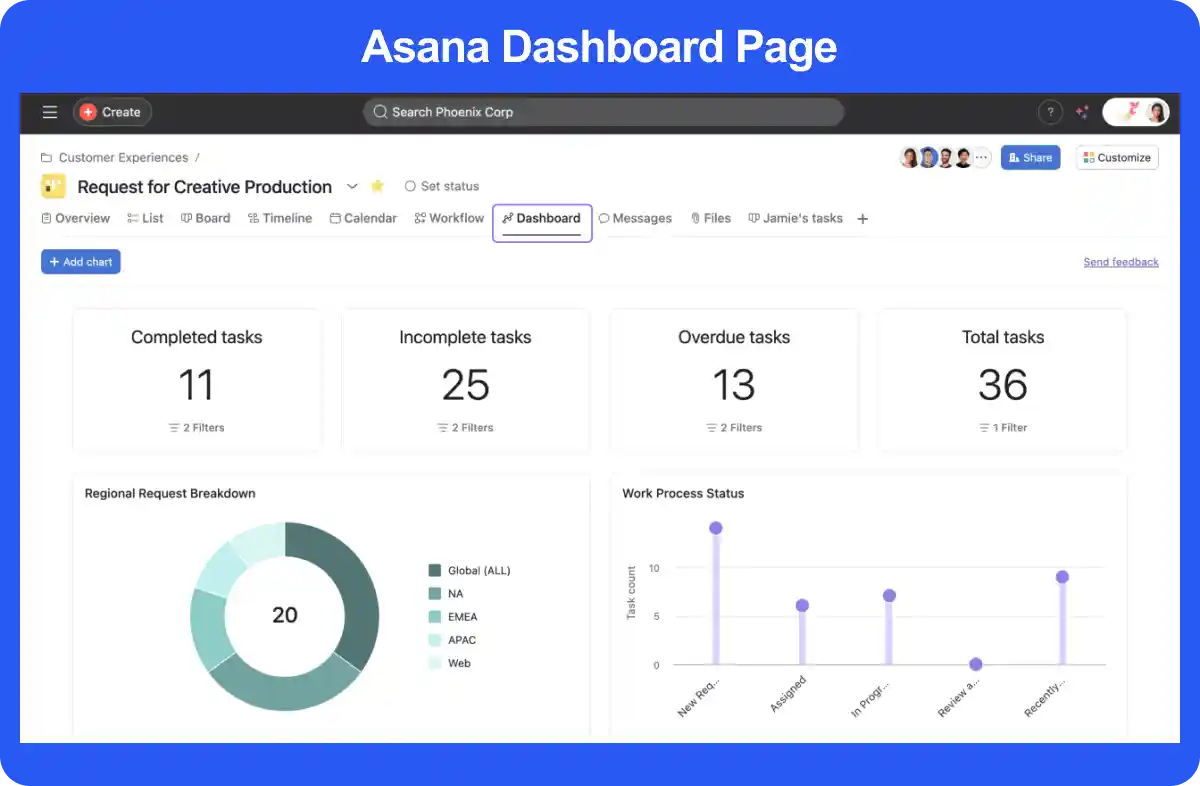Click the In Progr... lollipop data point
The image size is (1200, 786).
(x=889, y=595)
